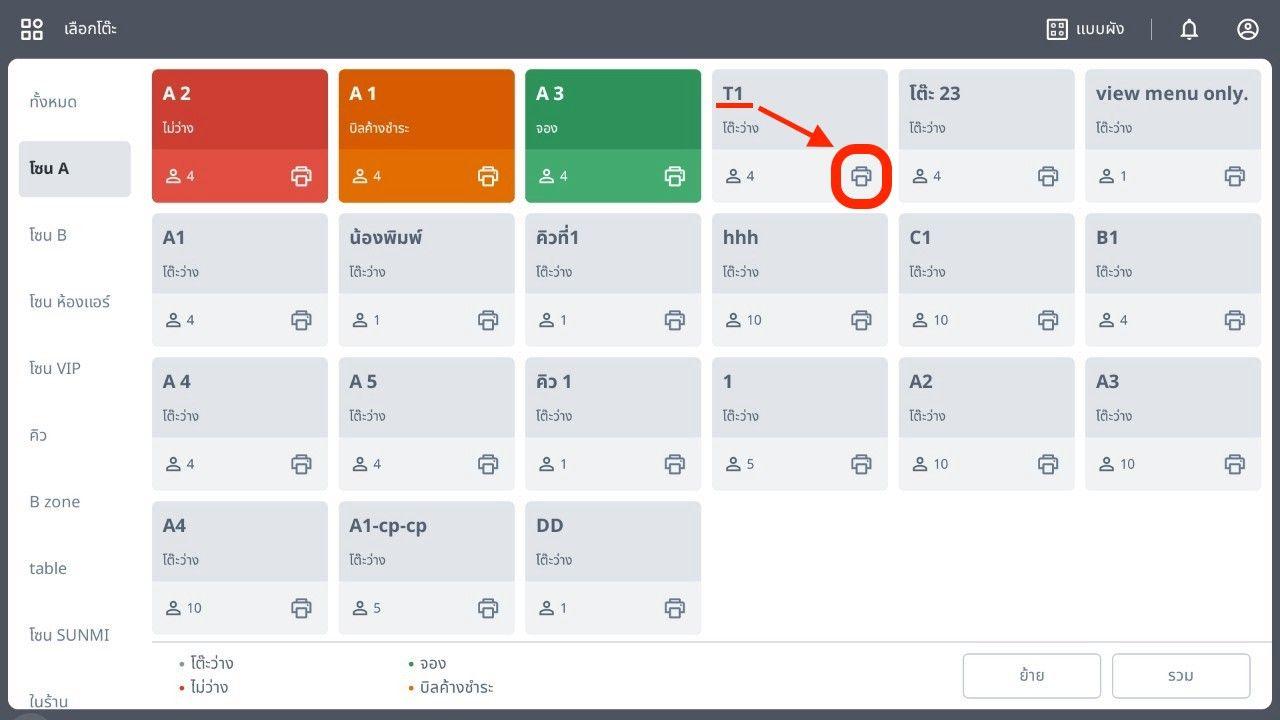This screenshot has height=720, width=1280.
Task: Click printer icon on table DD
Action: click(675, 609)
